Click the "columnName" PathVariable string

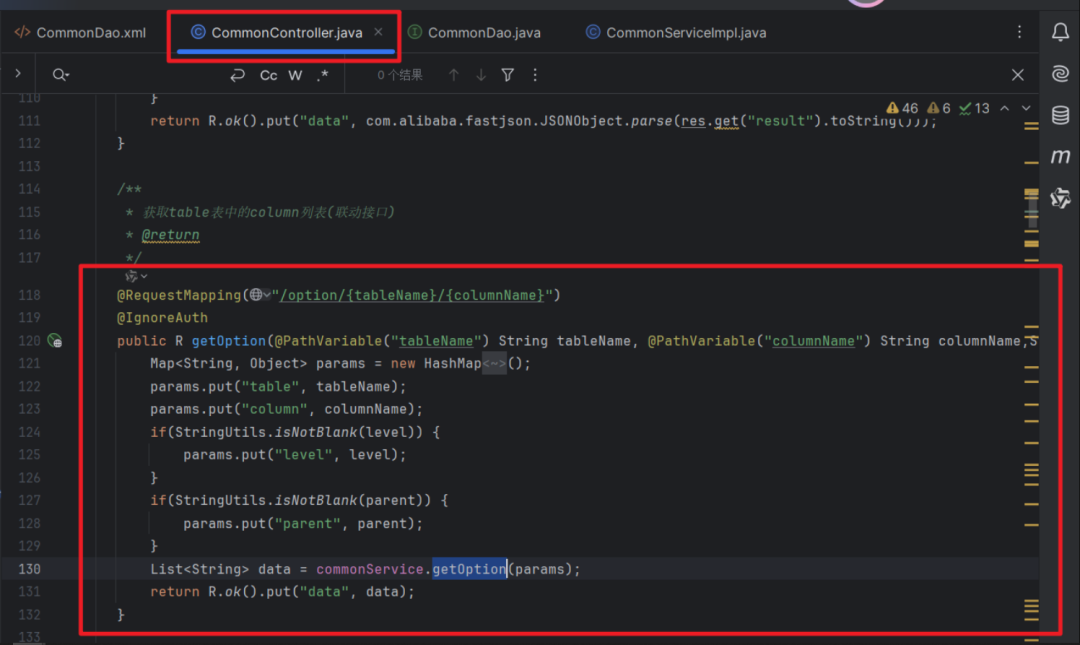pyautogui.click(x=813, y=340)
